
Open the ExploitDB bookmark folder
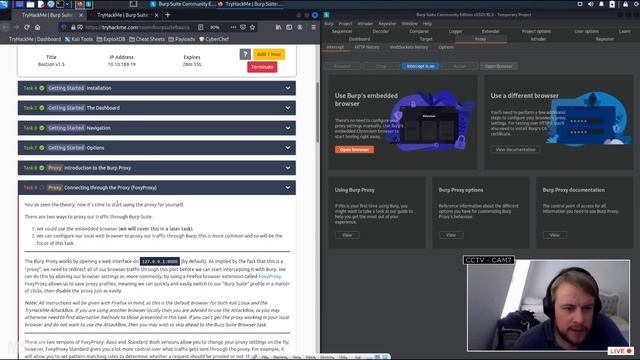(x=111, y=39)
